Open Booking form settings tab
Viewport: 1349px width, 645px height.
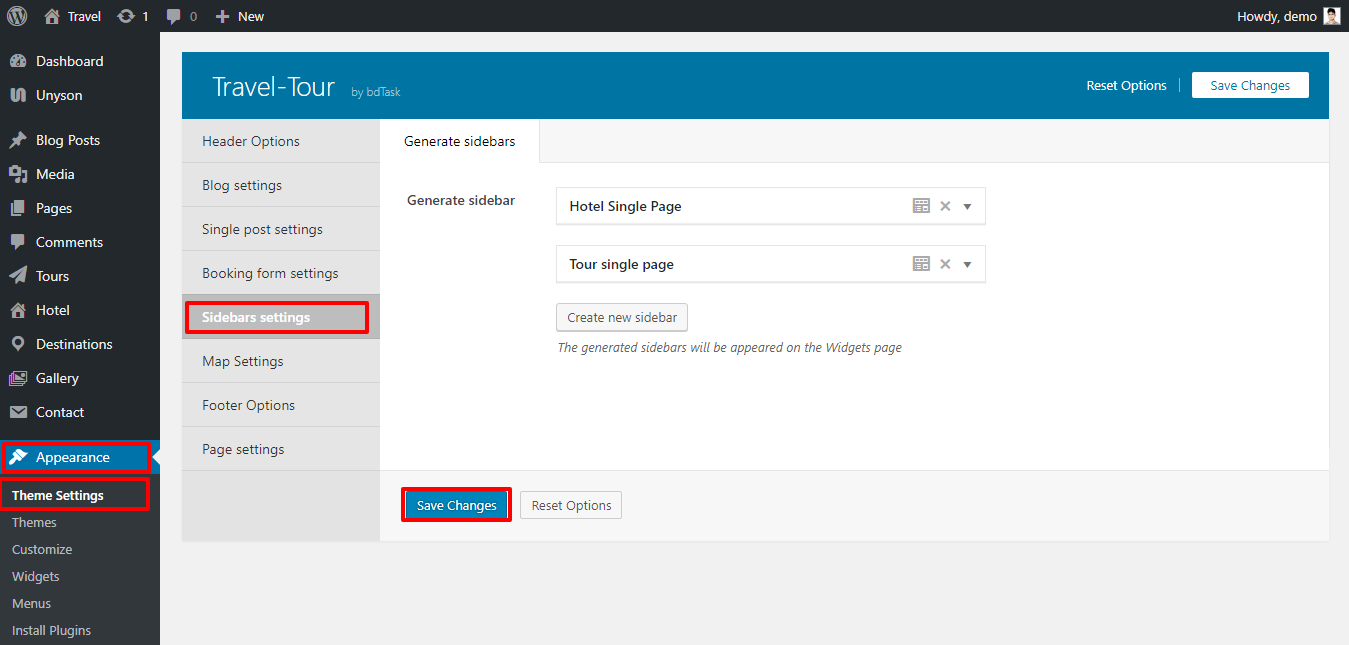tap(281, 273)
